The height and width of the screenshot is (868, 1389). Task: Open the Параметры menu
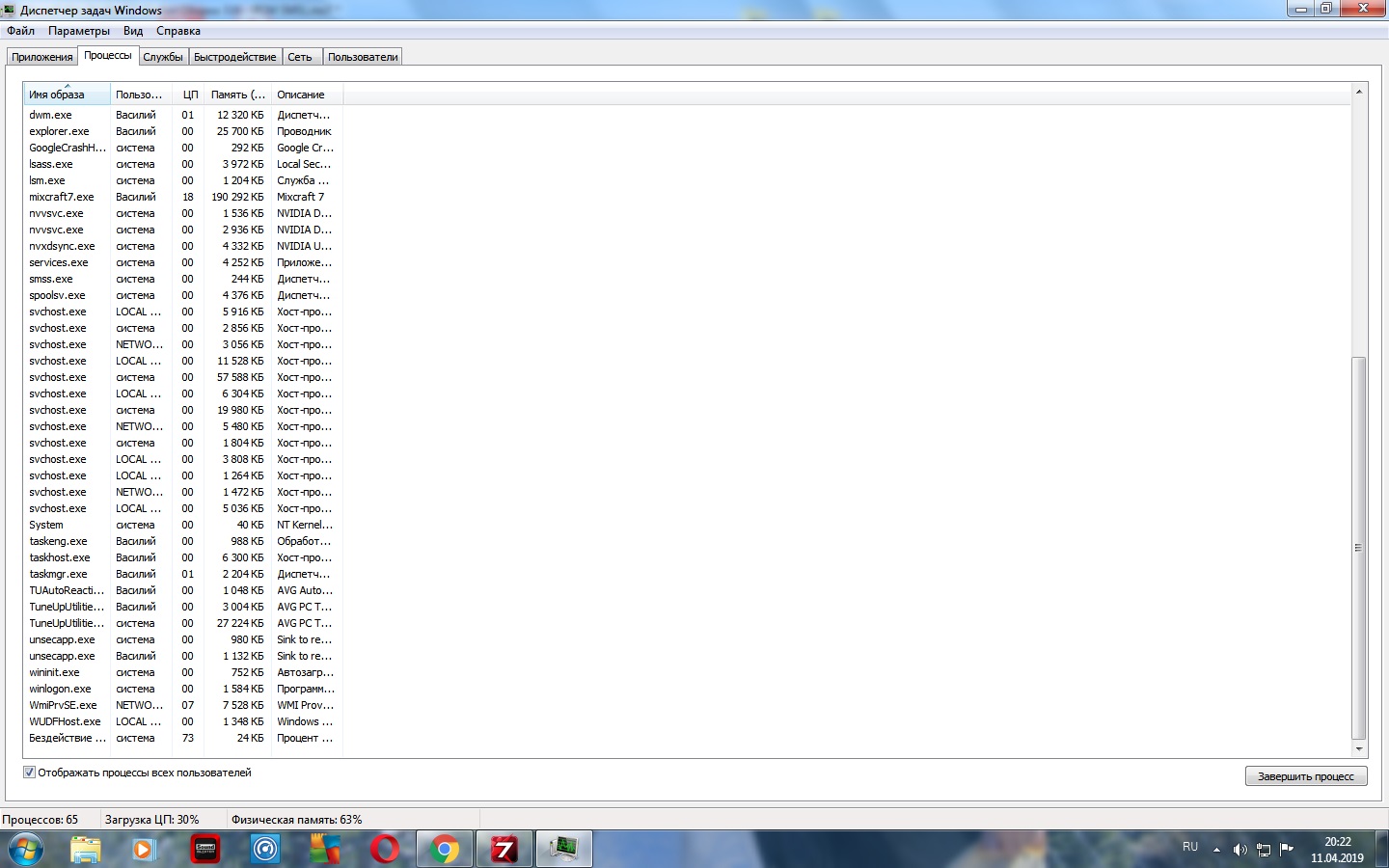pyautogui.click(x=79, y=31)
